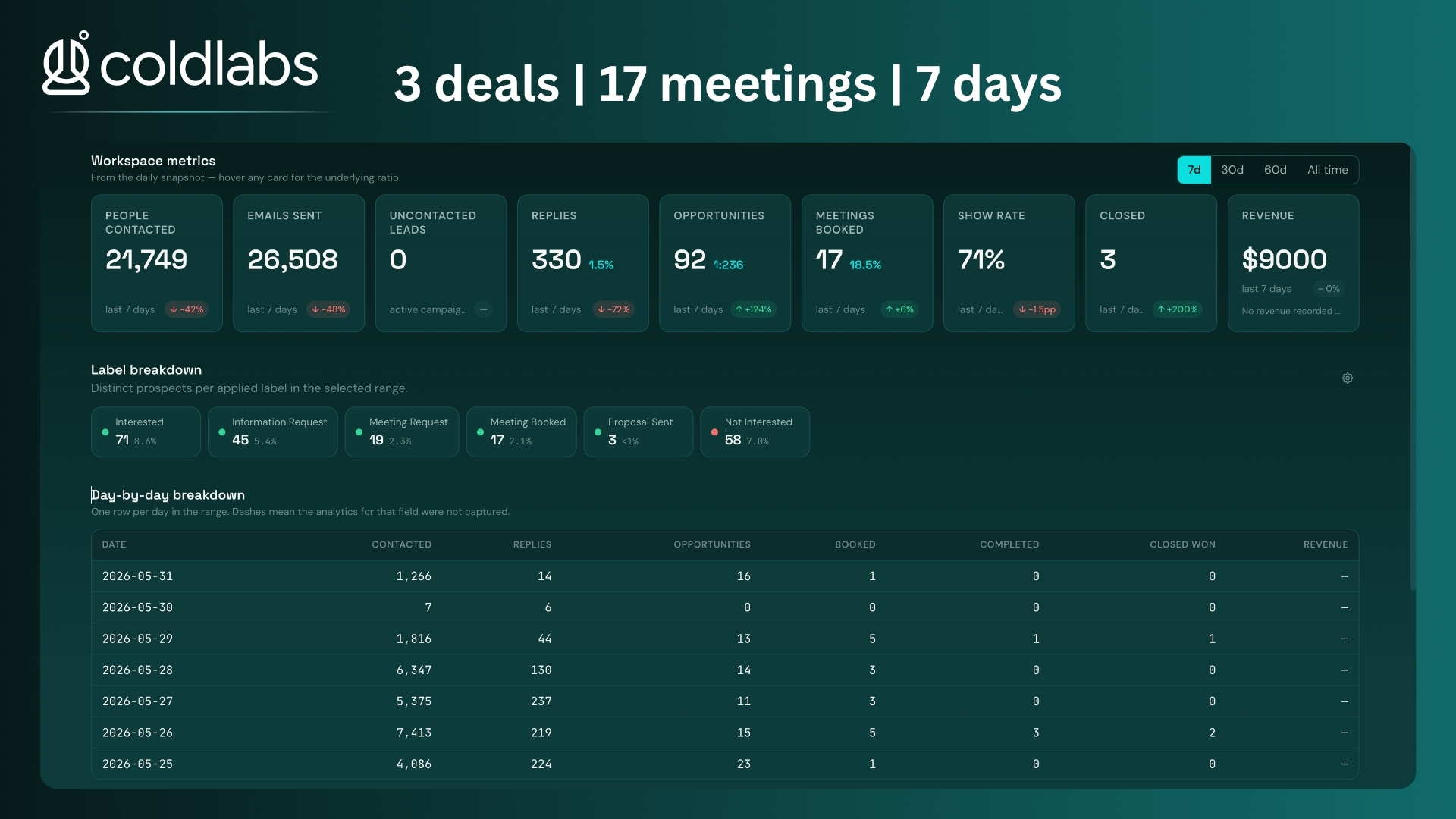Click the 0% revenue change badge
The image size is (1456, 819).
1329,289
